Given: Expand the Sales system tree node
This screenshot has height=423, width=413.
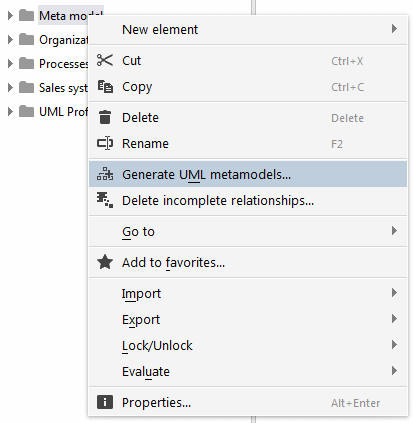Looking at the screenshot, I should (x=10, y=87).
